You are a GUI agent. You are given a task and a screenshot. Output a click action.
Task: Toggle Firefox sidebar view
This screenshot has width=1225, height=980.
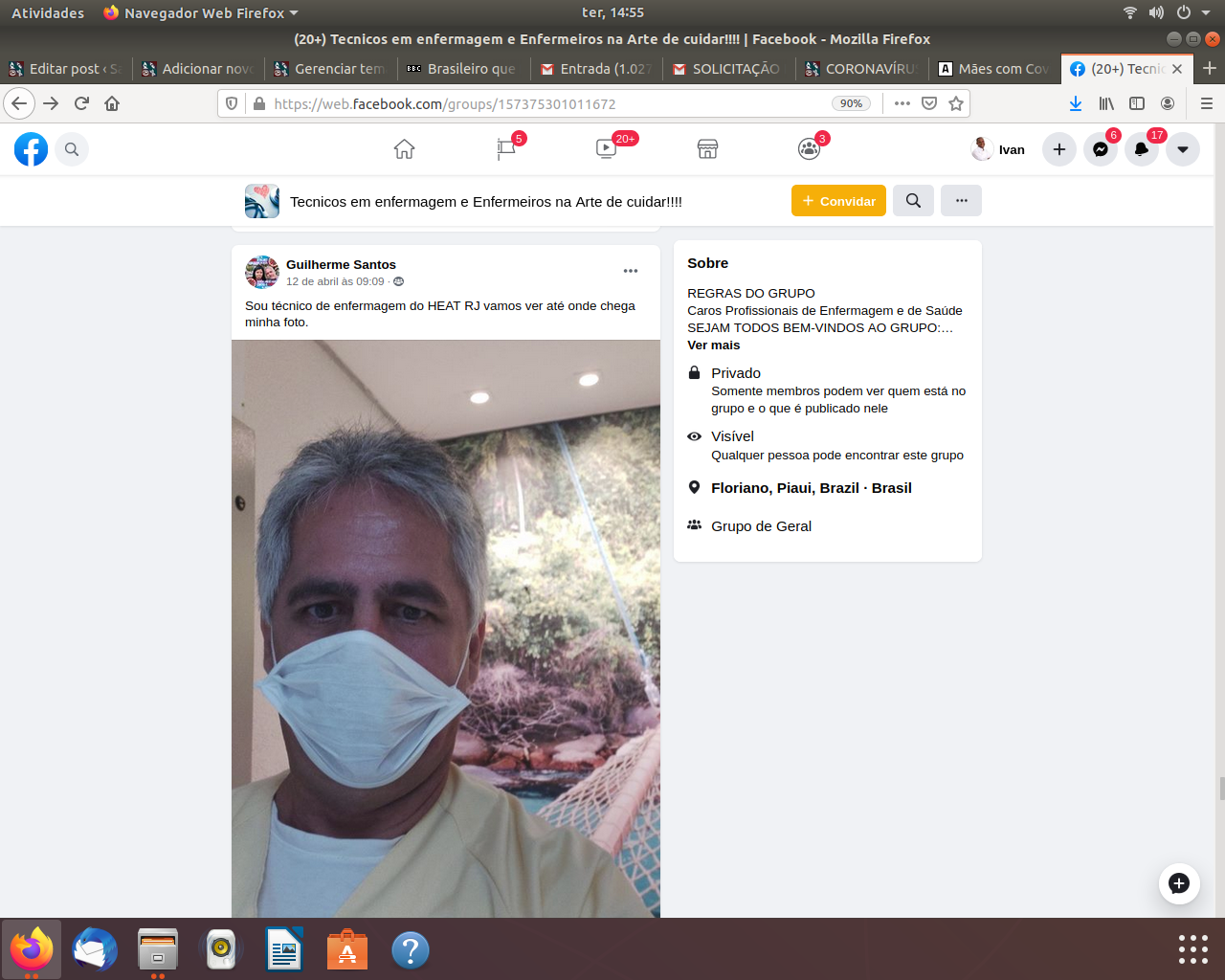pos(1137,103)
